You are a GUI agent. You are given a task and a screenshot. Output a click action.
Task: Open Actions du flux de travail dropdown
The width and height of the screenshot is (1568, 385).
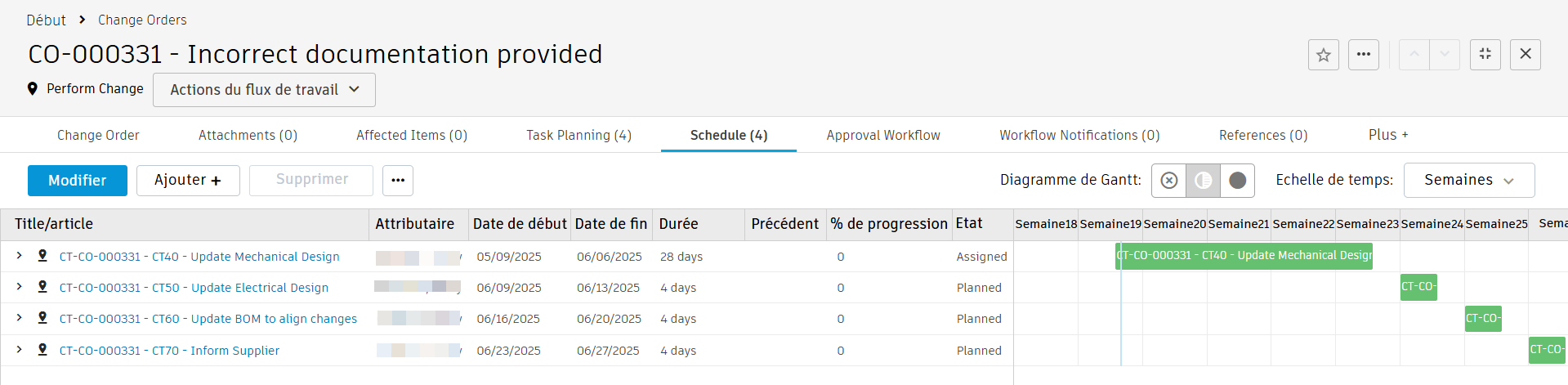click(264, 90)
